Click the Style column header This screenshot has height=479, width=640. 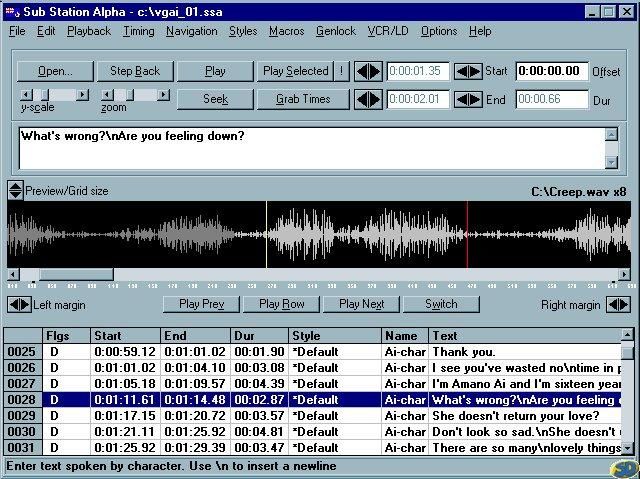pos(334,335)
